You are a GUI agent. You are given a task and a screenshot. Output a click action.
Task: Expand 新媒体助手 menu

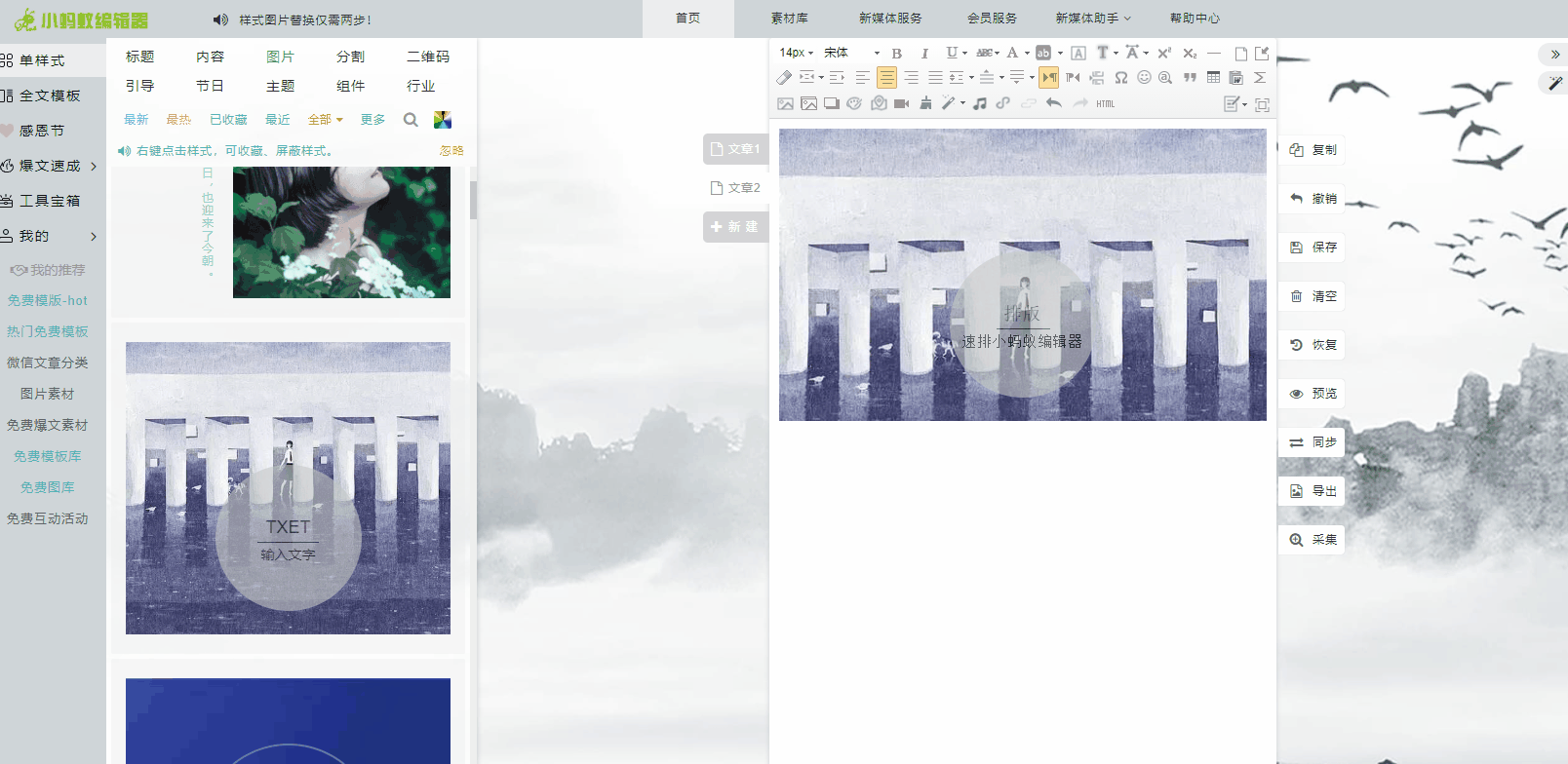(x=1093, y=19)
